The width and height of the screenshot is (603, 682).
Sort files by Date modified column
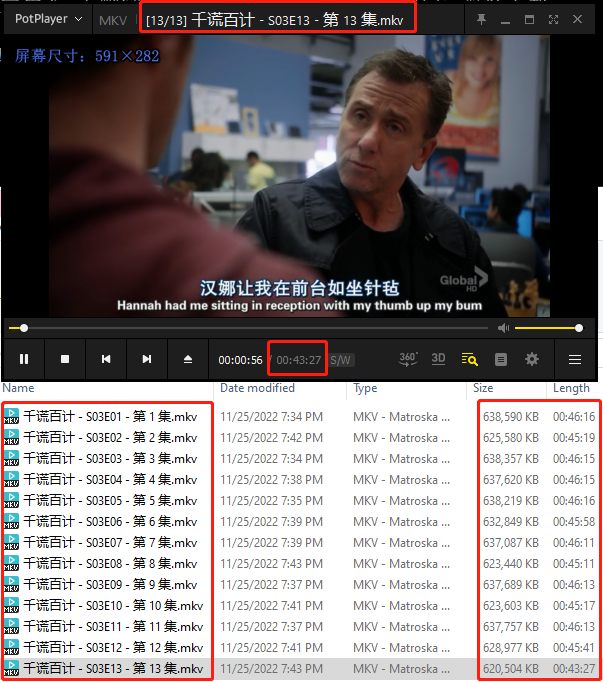[257, 388]
